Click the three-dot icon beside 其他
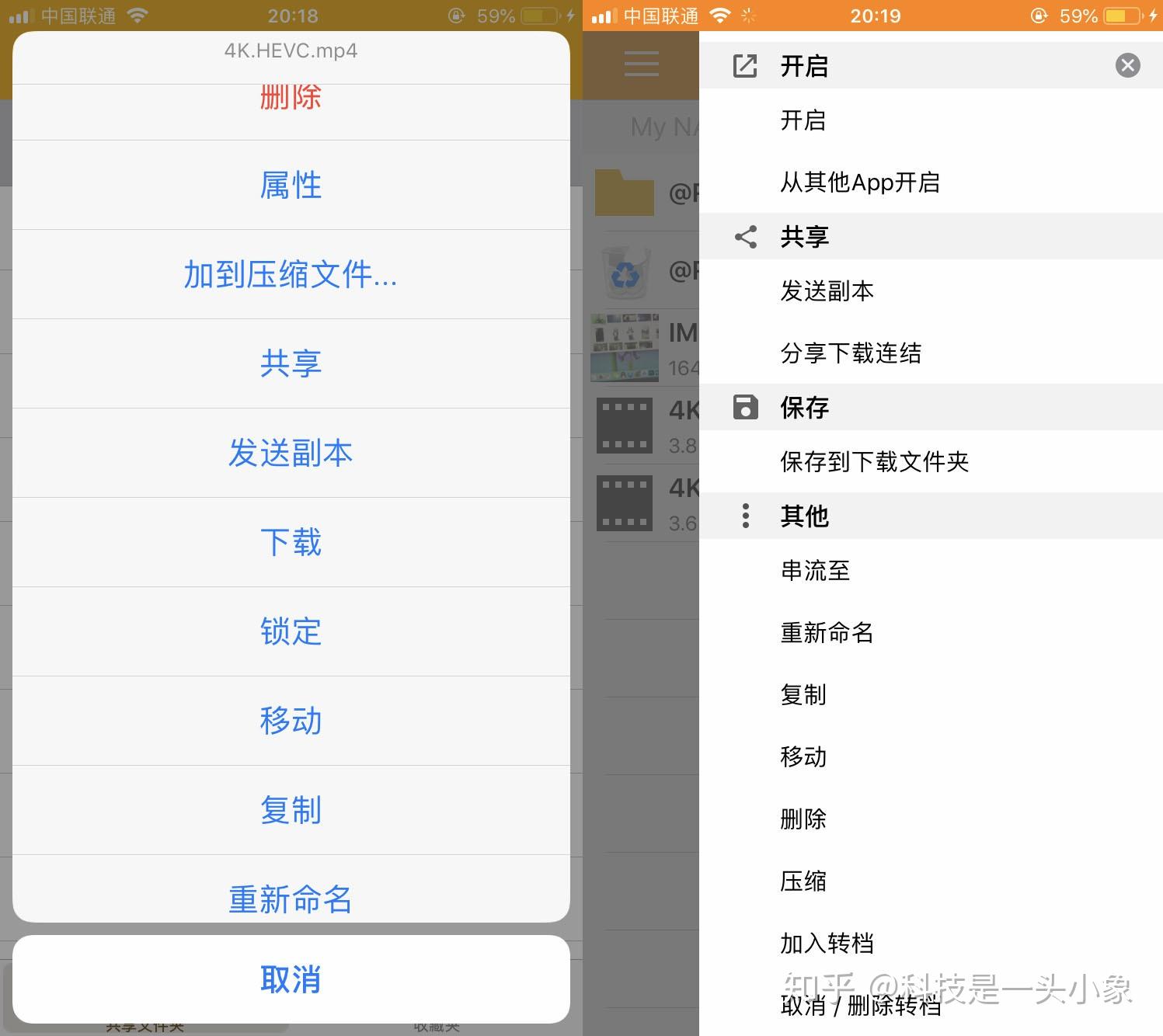1163x1036 pixels. pyautogui.click(x=745, y=516)
